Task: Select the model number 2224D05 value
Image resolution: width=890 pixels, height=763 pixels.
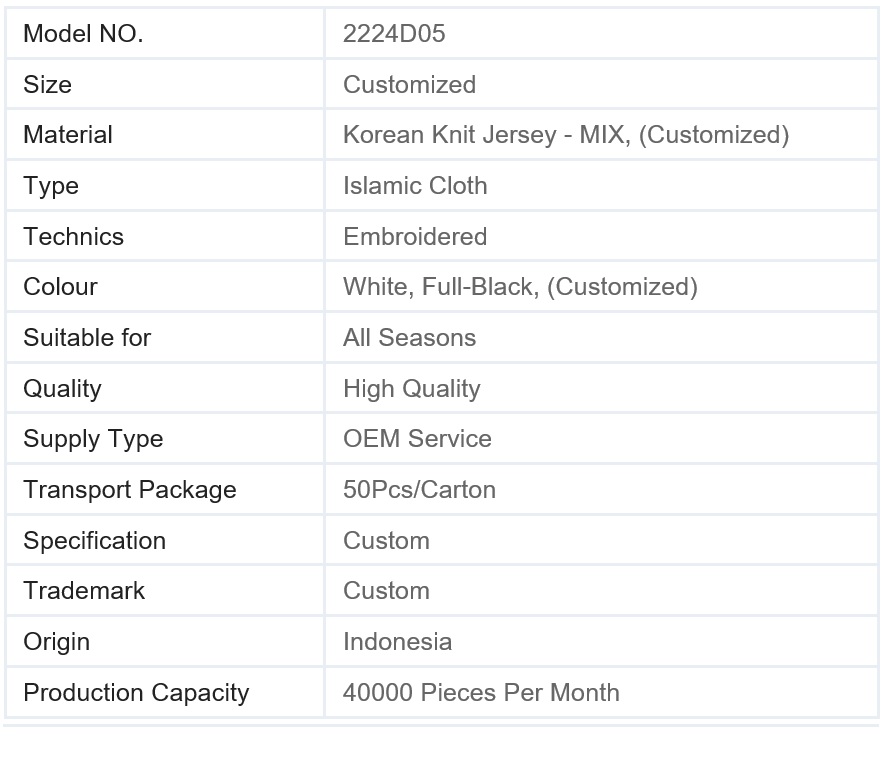Action: pyautogui.click(x=394, y=33)
